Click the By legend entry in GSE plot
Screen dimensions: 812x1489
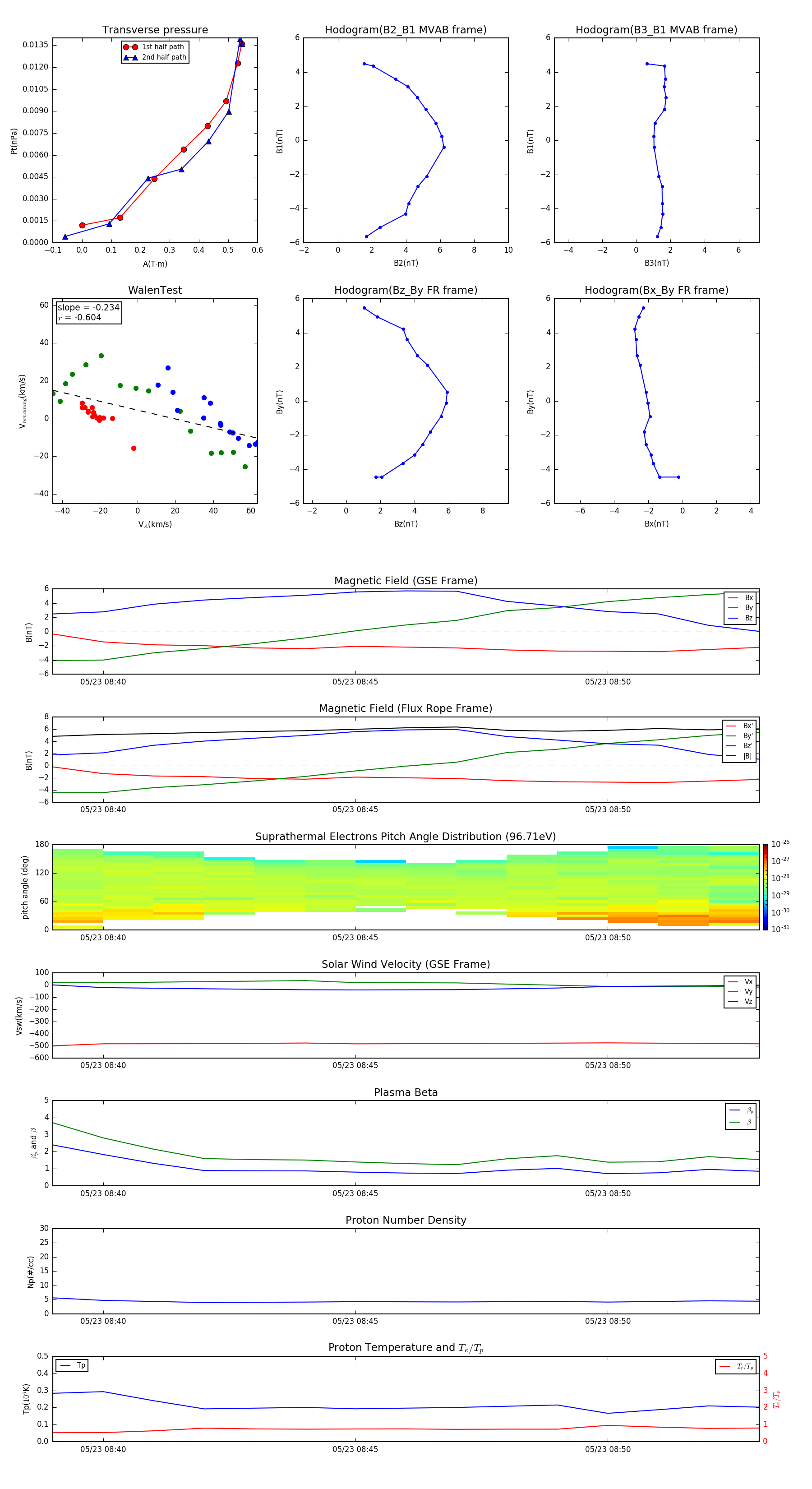[x=740, y=607]
